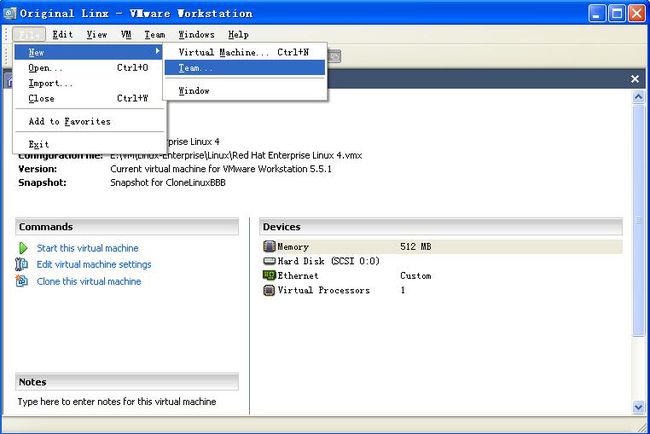Click the vertical scrollbar thumb
The height and width of the screenshot is (434, 650).
point(638,221)
